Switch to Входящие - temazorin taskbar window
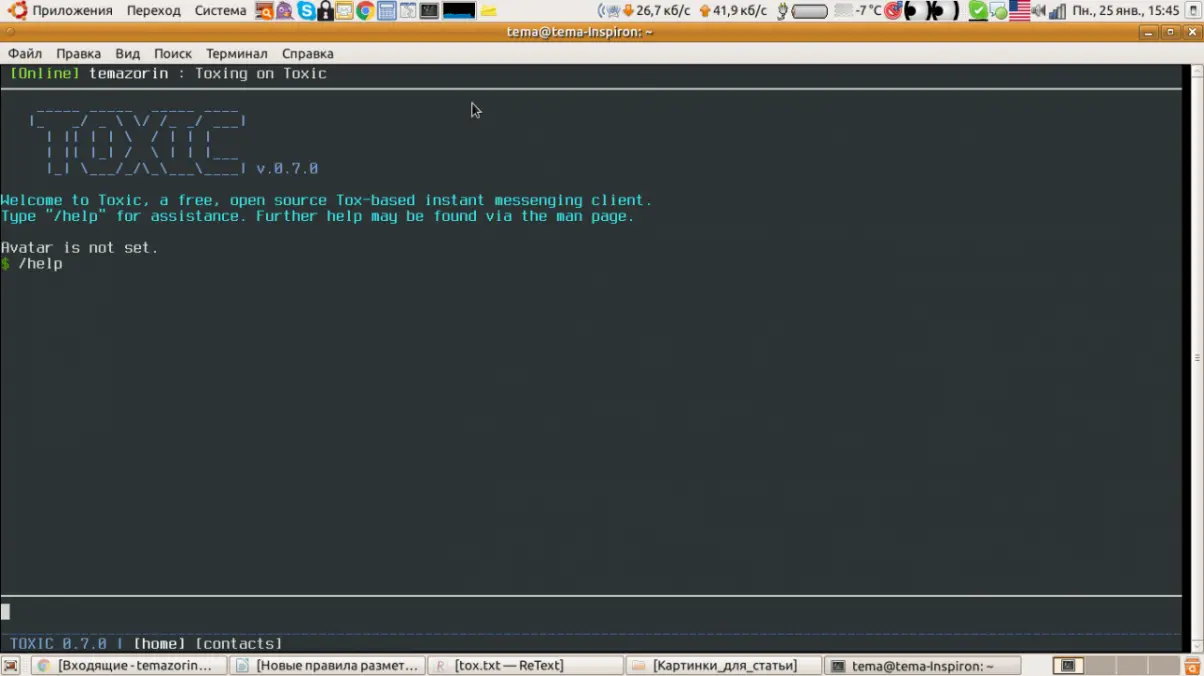 pyautogui.click(x=127, y=665)
